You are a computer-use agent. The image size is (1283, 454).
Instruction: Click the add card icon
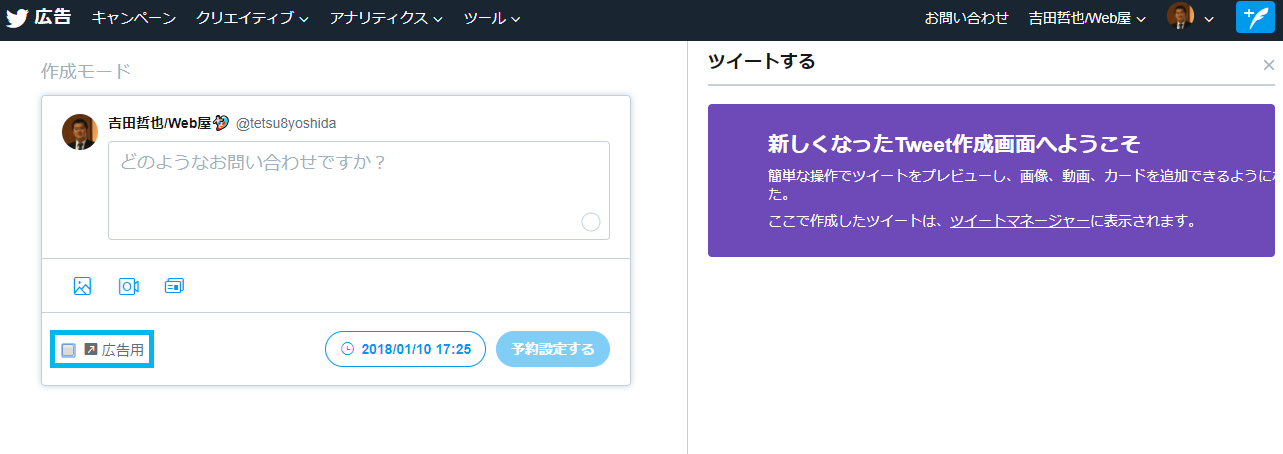[x=174, y=286]
